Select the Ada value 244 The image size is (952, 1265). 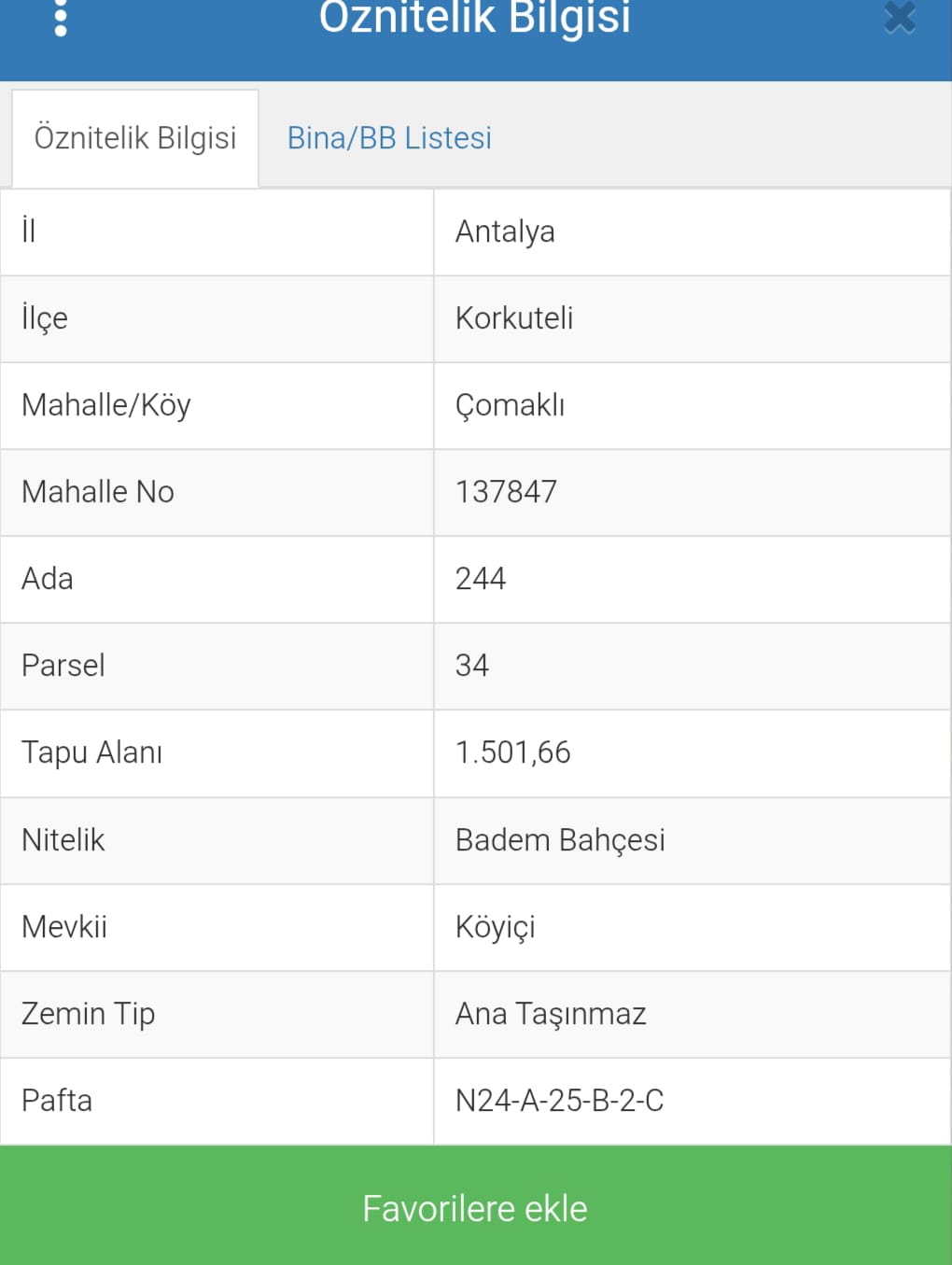481,579
